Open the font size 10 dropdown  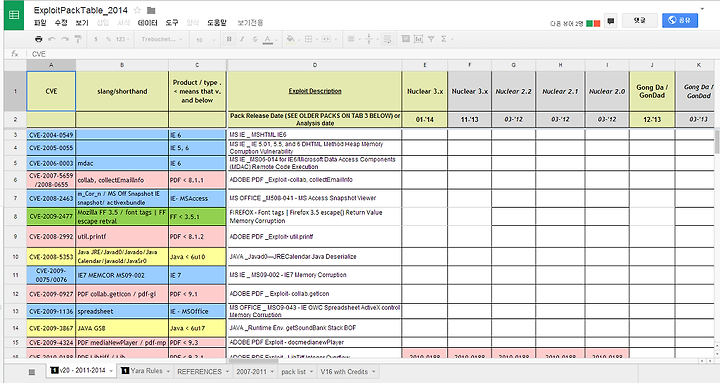205,40
